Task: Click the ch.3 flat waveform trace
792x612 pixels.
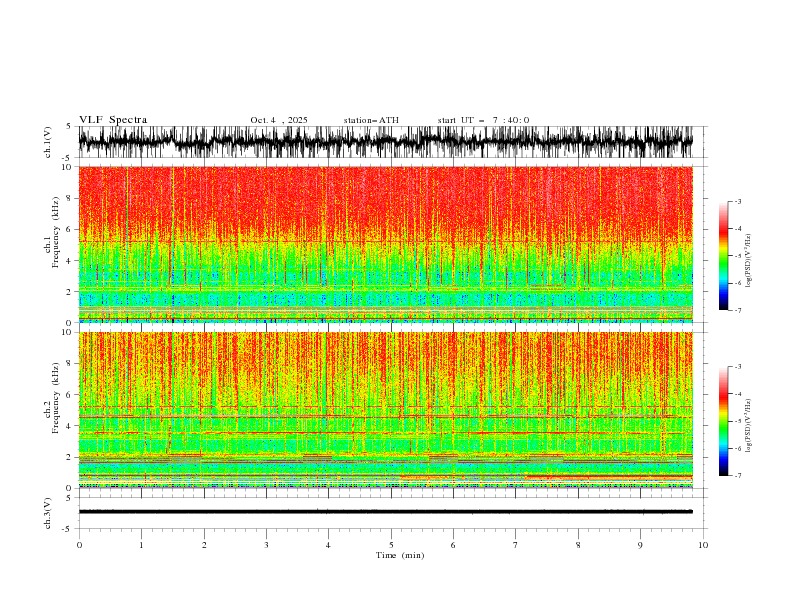Action: (385, 512)
